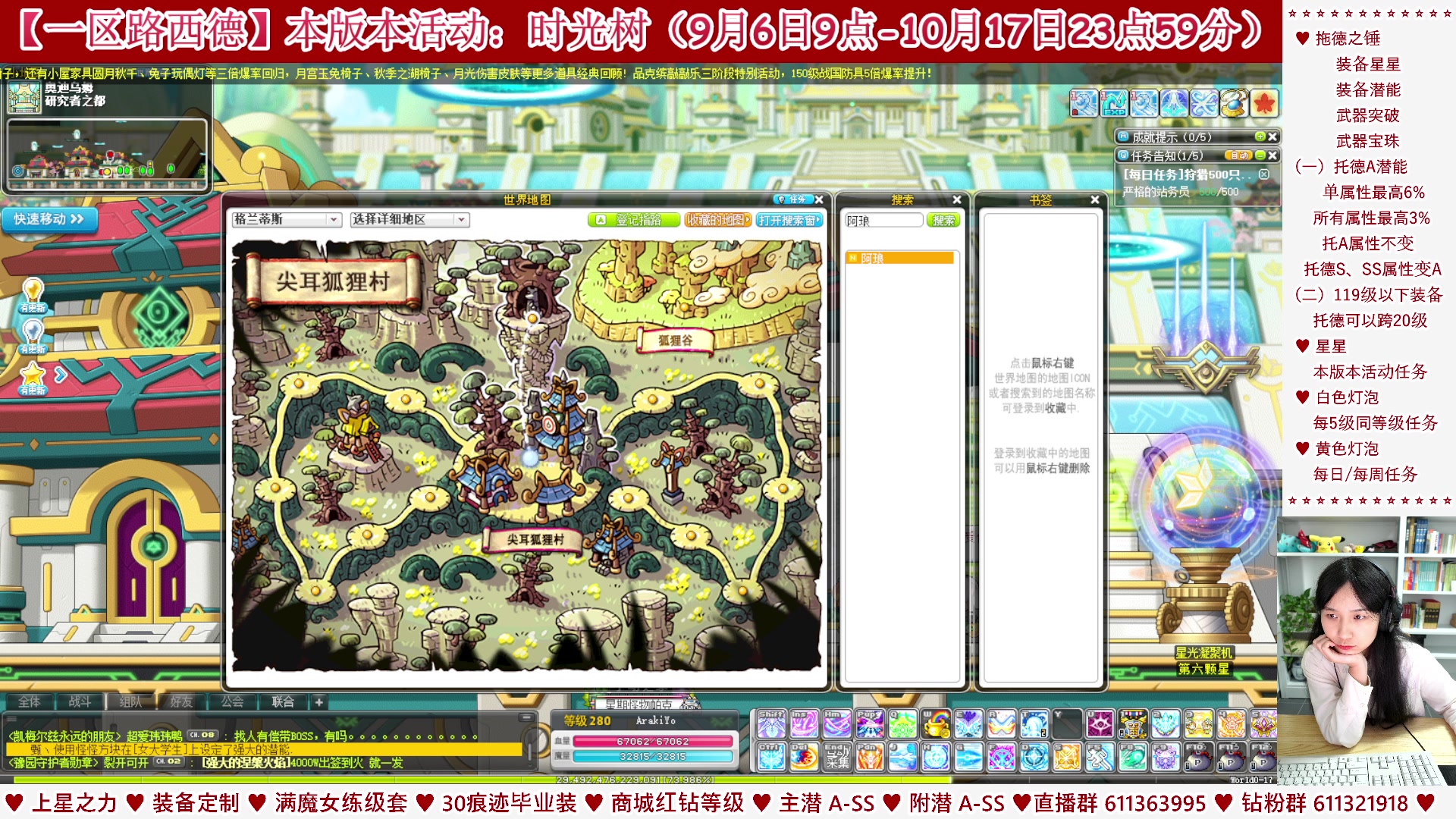Switch to the 好友 chat tab
The width and height of the screenshot is (1456, 819).
click(181, 701)
